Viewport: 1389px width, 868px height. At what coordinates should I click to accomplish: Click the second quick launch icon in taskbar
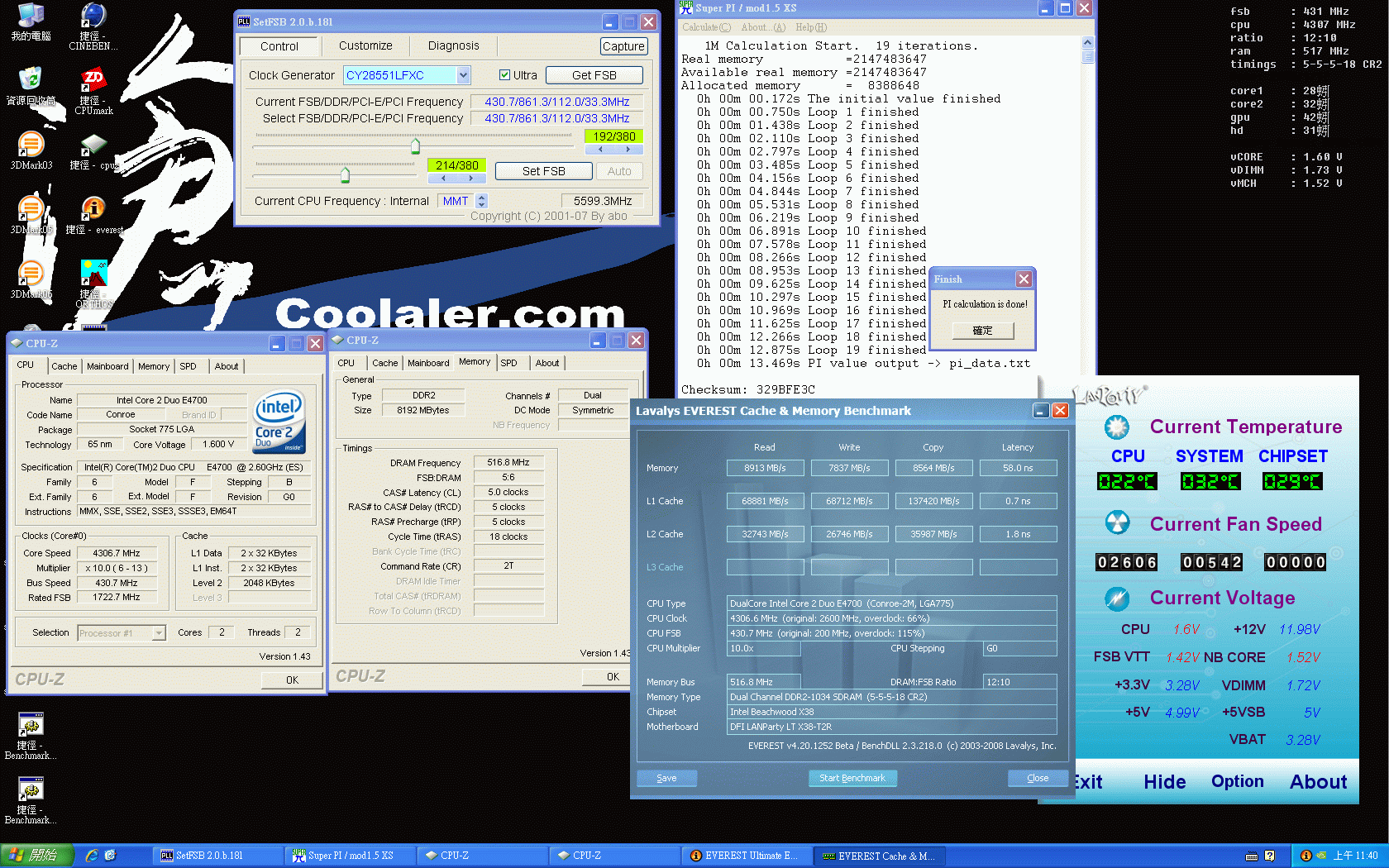click(x=110, y=856)
